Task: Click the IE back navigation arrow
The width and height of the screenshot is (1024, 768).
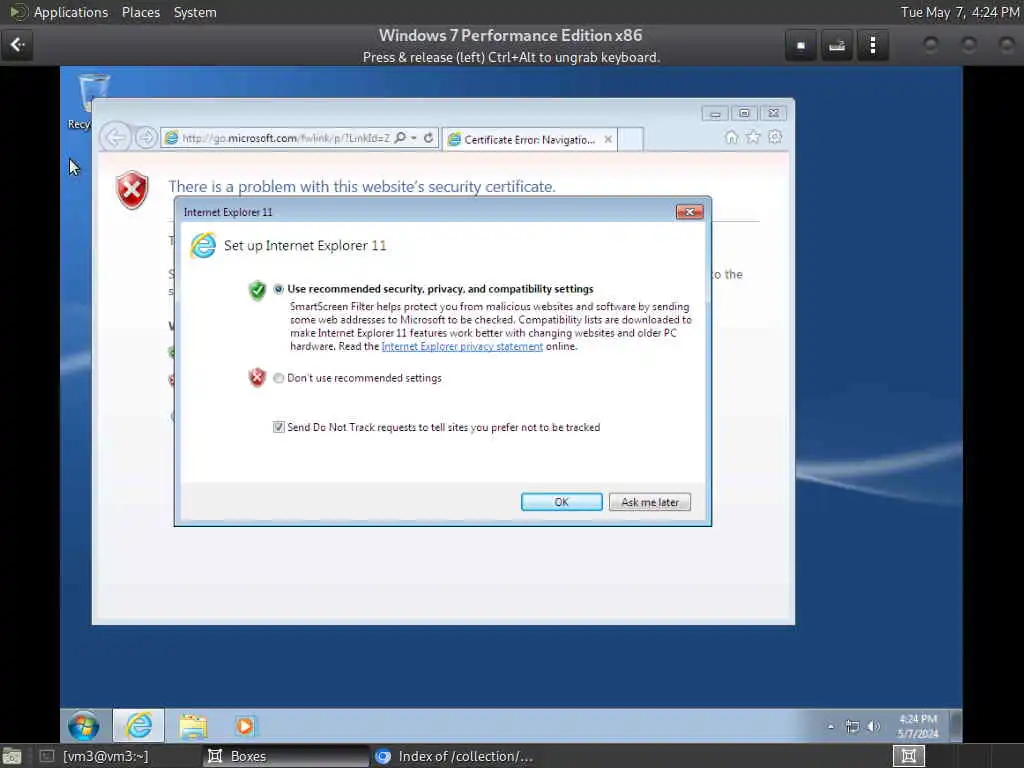Action: click(x=116, y=138)
